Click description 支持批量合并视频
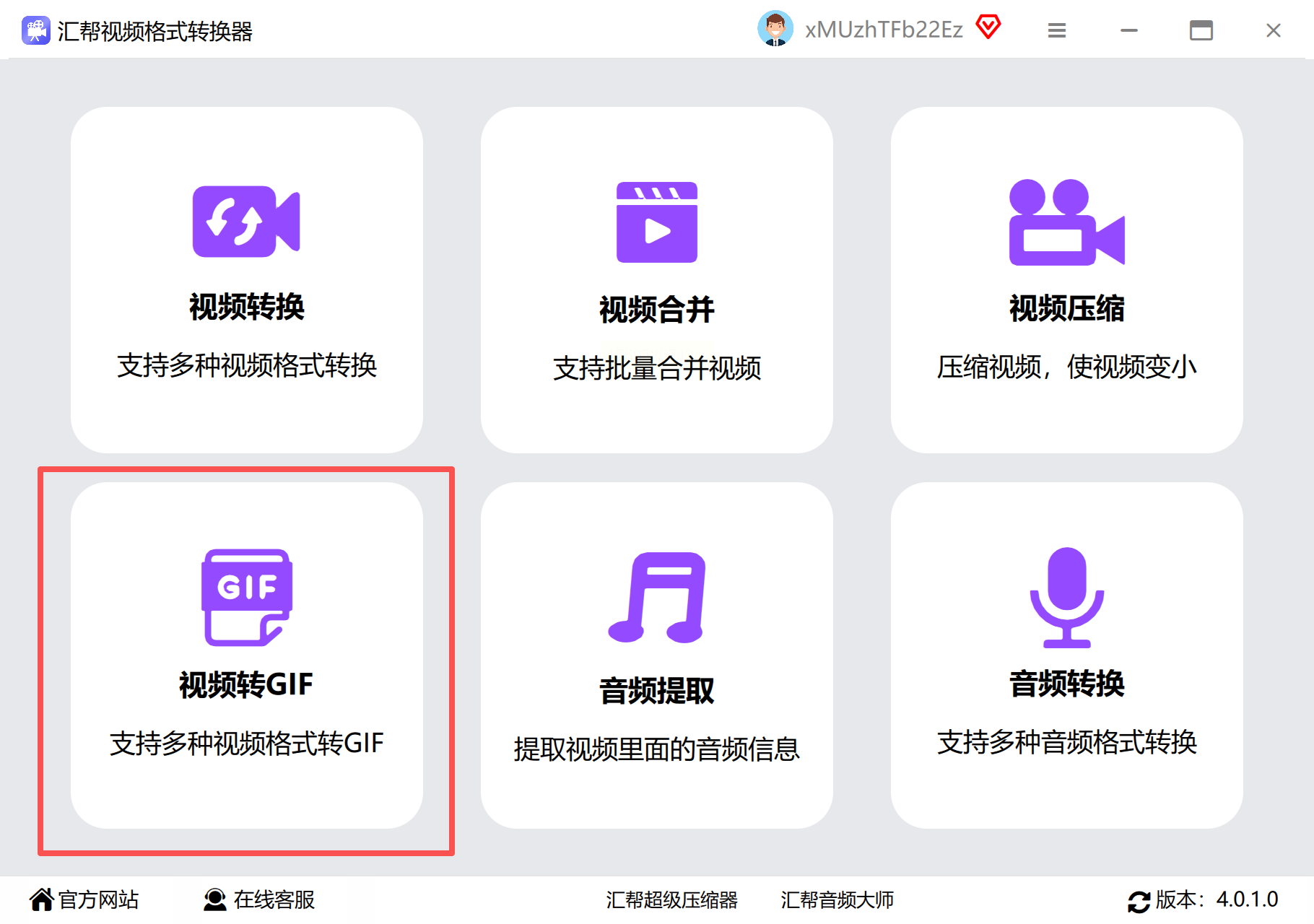The width and height of the screenshot is (1314, 924). (657, 368)
